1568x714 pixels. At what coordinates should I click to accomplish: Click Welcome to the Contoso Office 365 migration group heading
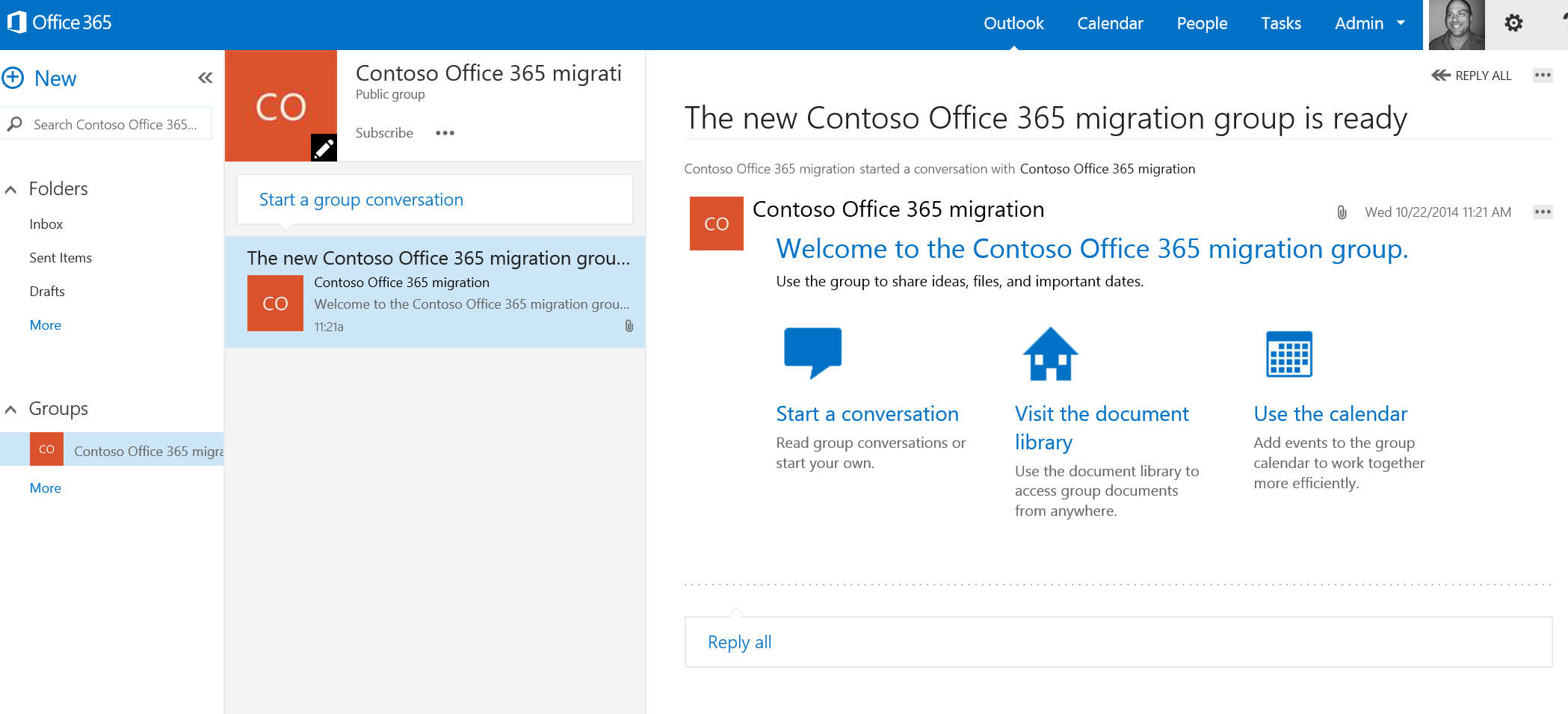(x=1092, y=248)
